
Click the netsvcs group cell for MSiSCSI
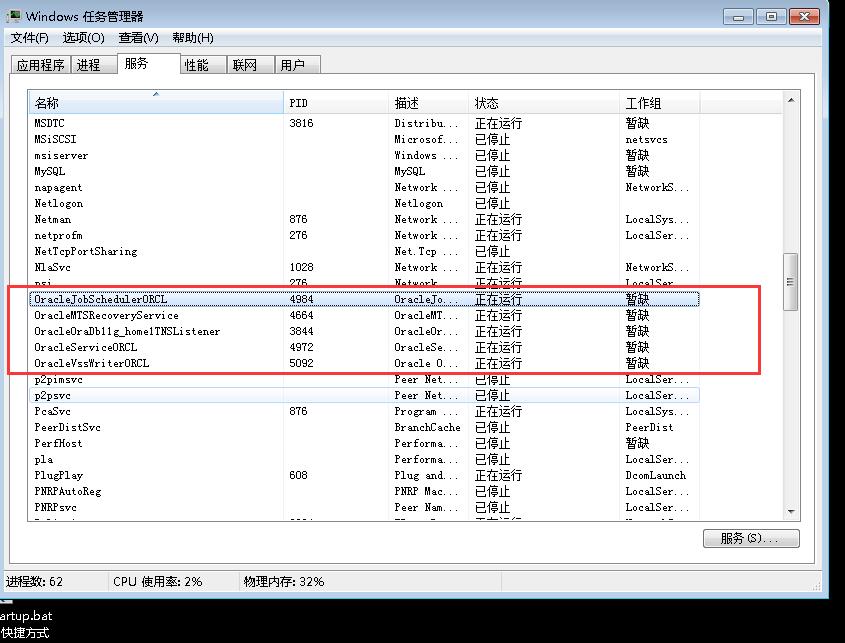coord(646,140)
